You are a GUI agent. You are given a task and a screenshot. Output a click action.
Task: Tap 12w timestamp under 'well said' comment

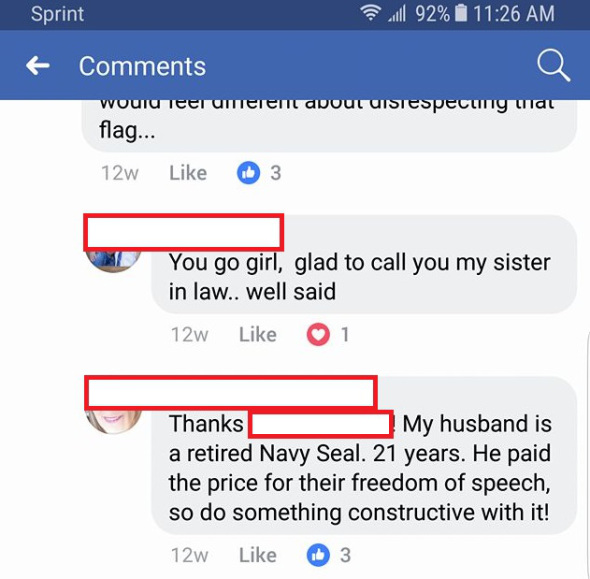pyautogui.click(x=190, y=334)
